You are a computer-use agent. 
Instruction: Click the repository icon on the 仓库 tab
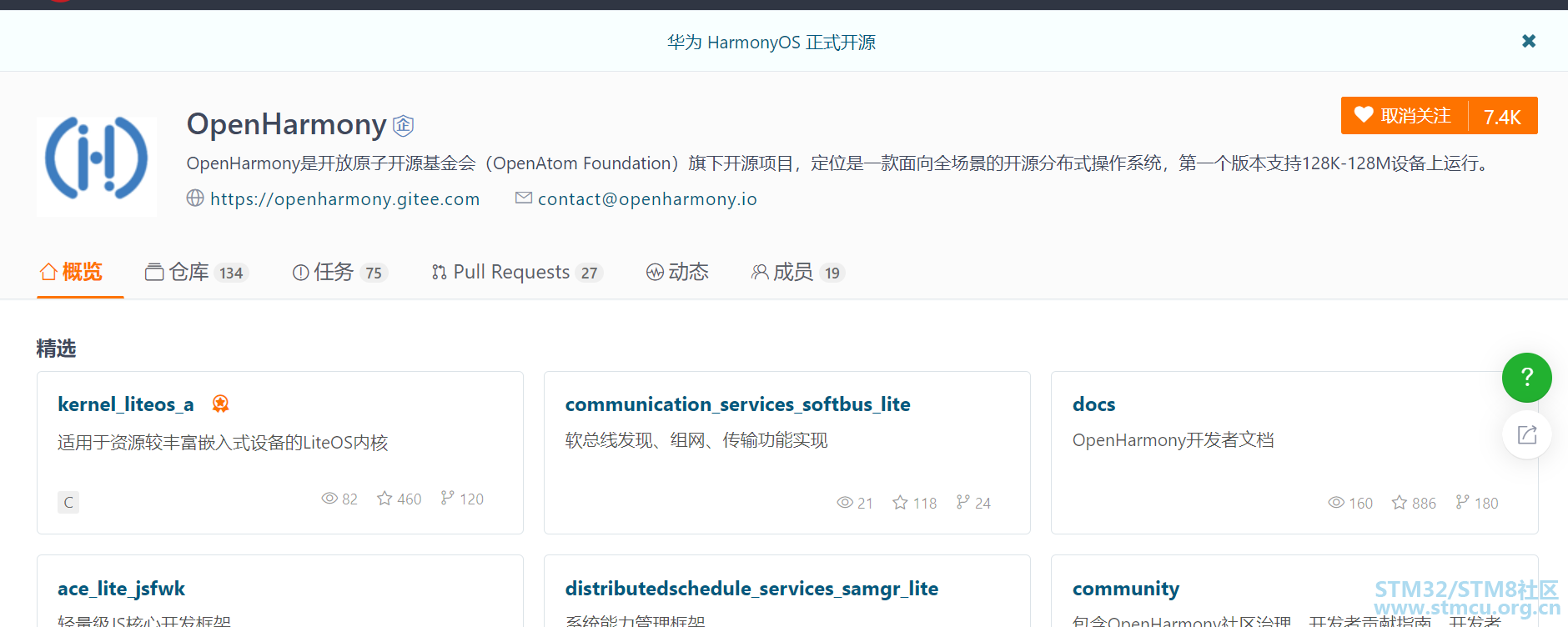pyautogui.click(x=154, y=273)
